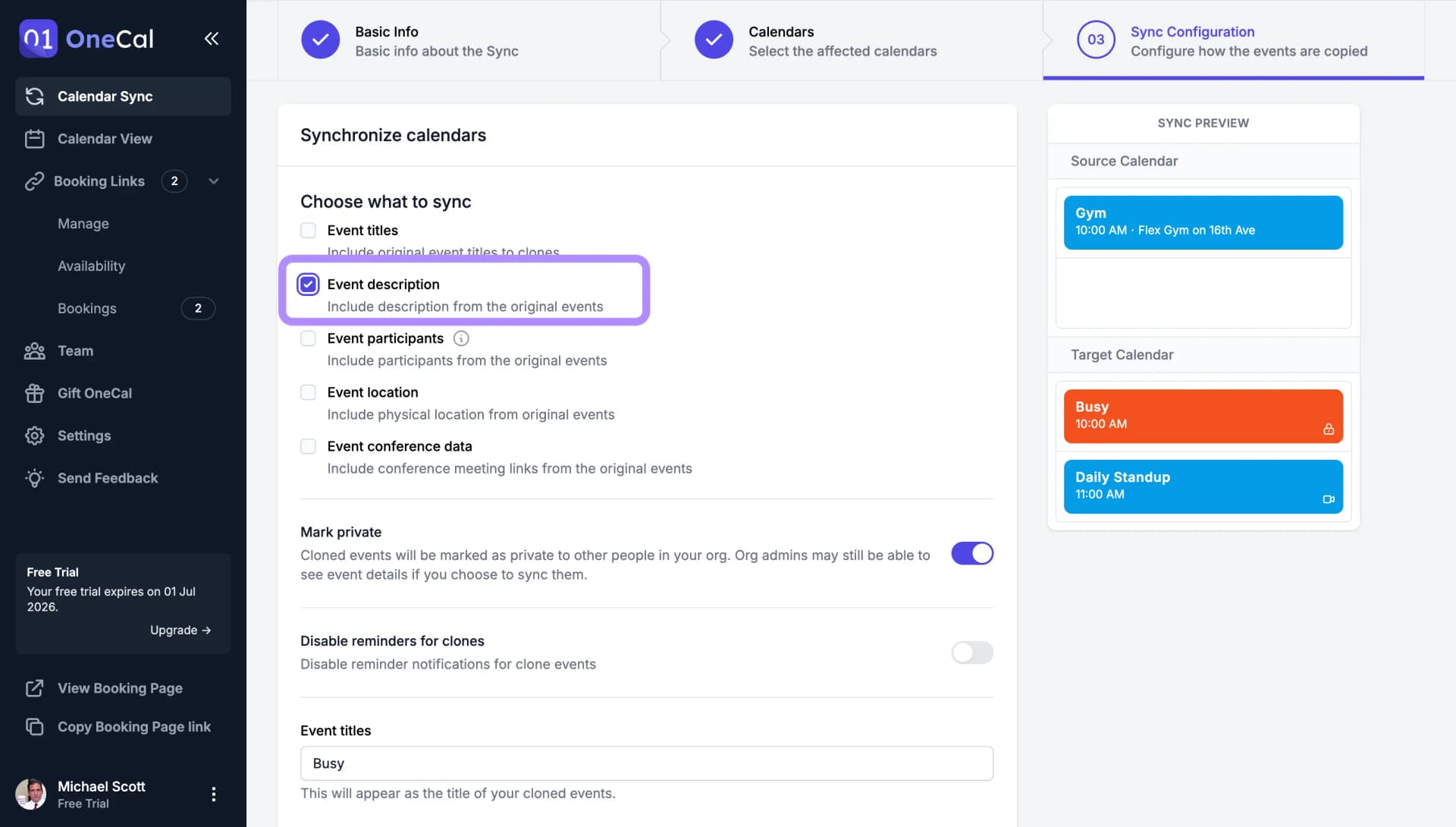
Task: Collapse the Booking Links submenu chevron
Action: (x=214, y=181)
